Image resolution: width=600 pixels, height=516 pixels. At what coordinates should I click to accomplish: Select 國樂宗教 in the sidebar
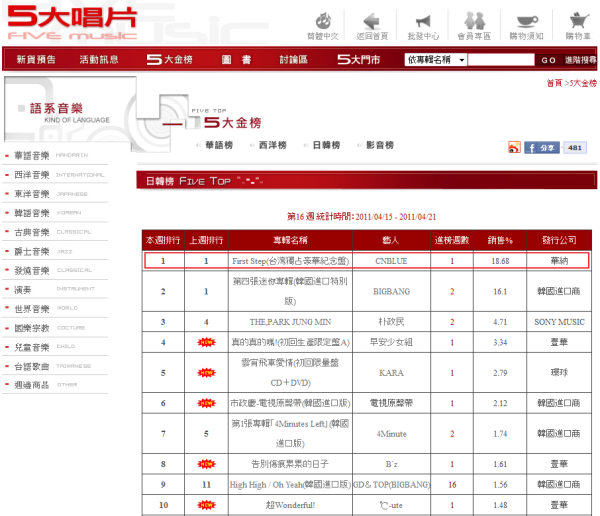(x=32, y=328)
